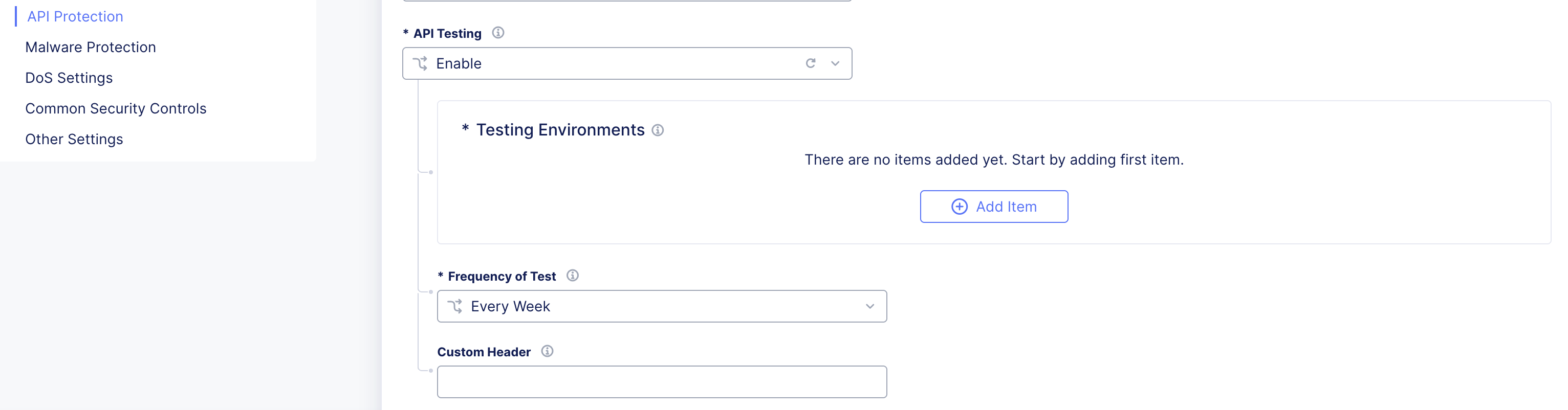Open the Enable selection combo box
The image size is (1568, 410).
click(608, 63)
